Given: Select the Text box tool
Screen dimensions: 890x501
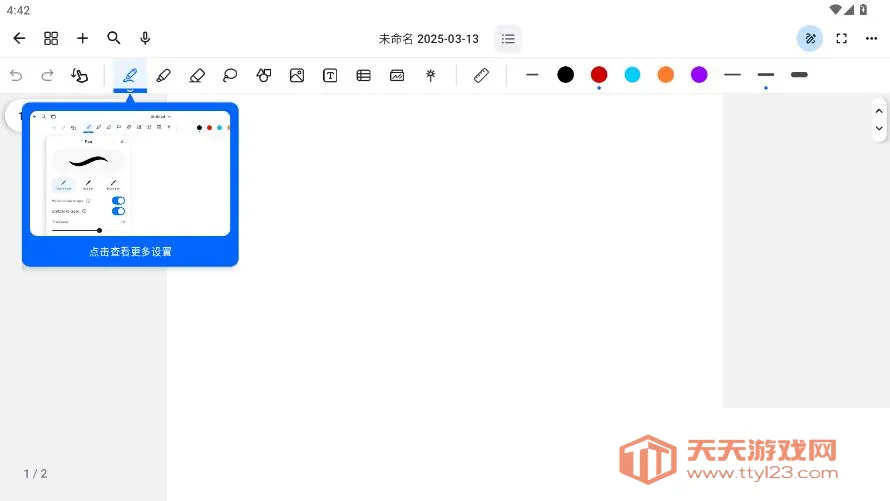Looking at the screenshot, I should (330, 75).
